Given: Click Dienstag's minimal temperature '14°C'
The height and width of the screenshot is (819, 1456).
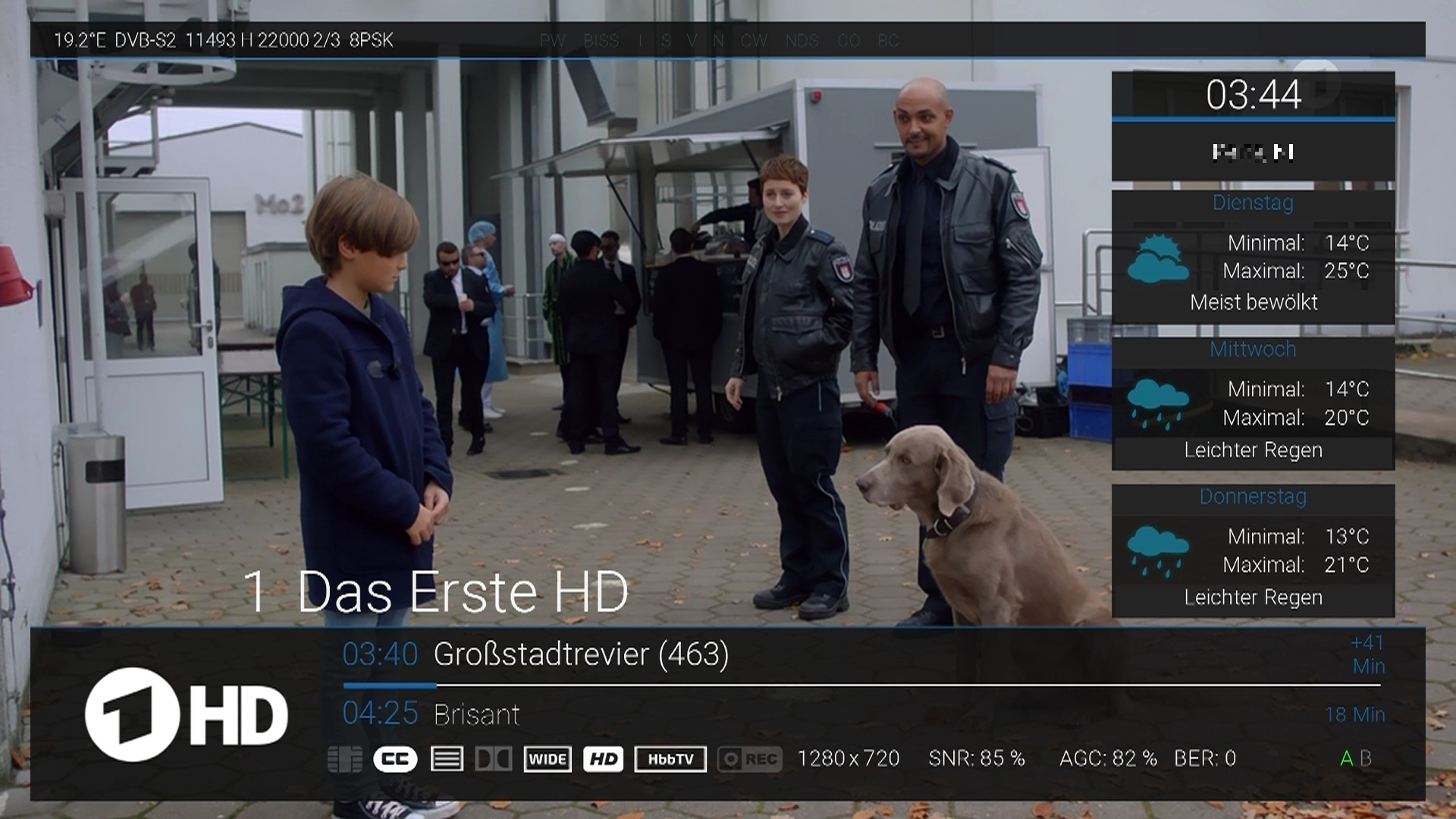Looking at the screenshot, I should pyautogui.click(x=1347, y=243).
